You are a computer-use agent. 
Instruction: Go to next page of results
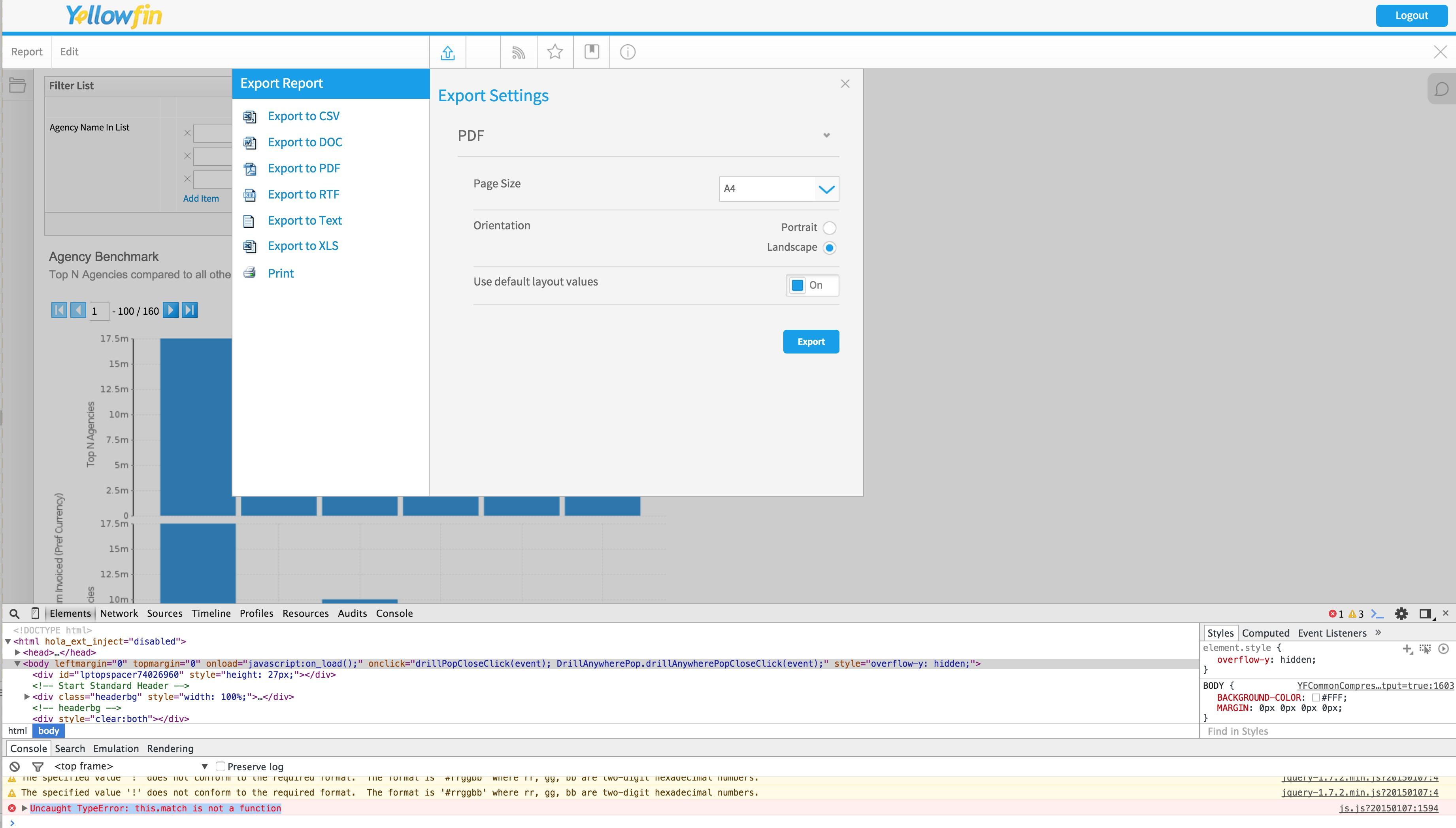coord(170,310)
